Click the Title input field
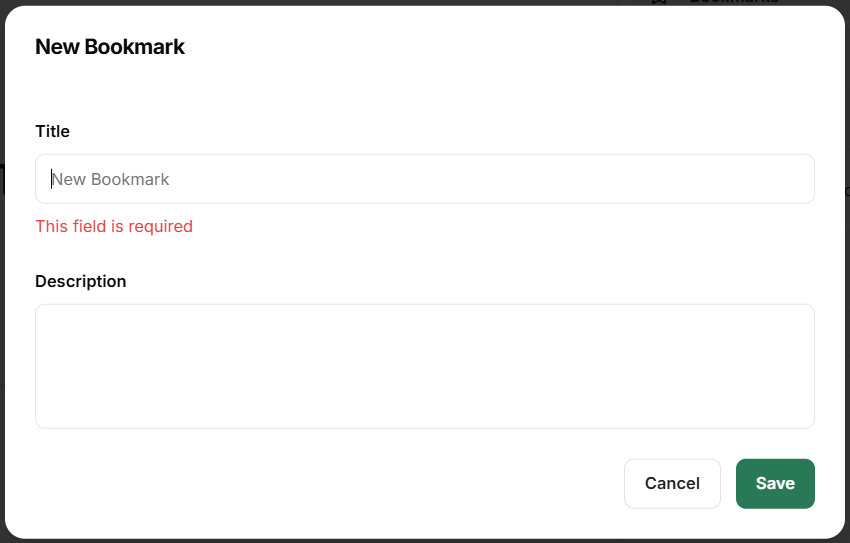Viewport: 850px width, 543px height. tap(424, 179)
